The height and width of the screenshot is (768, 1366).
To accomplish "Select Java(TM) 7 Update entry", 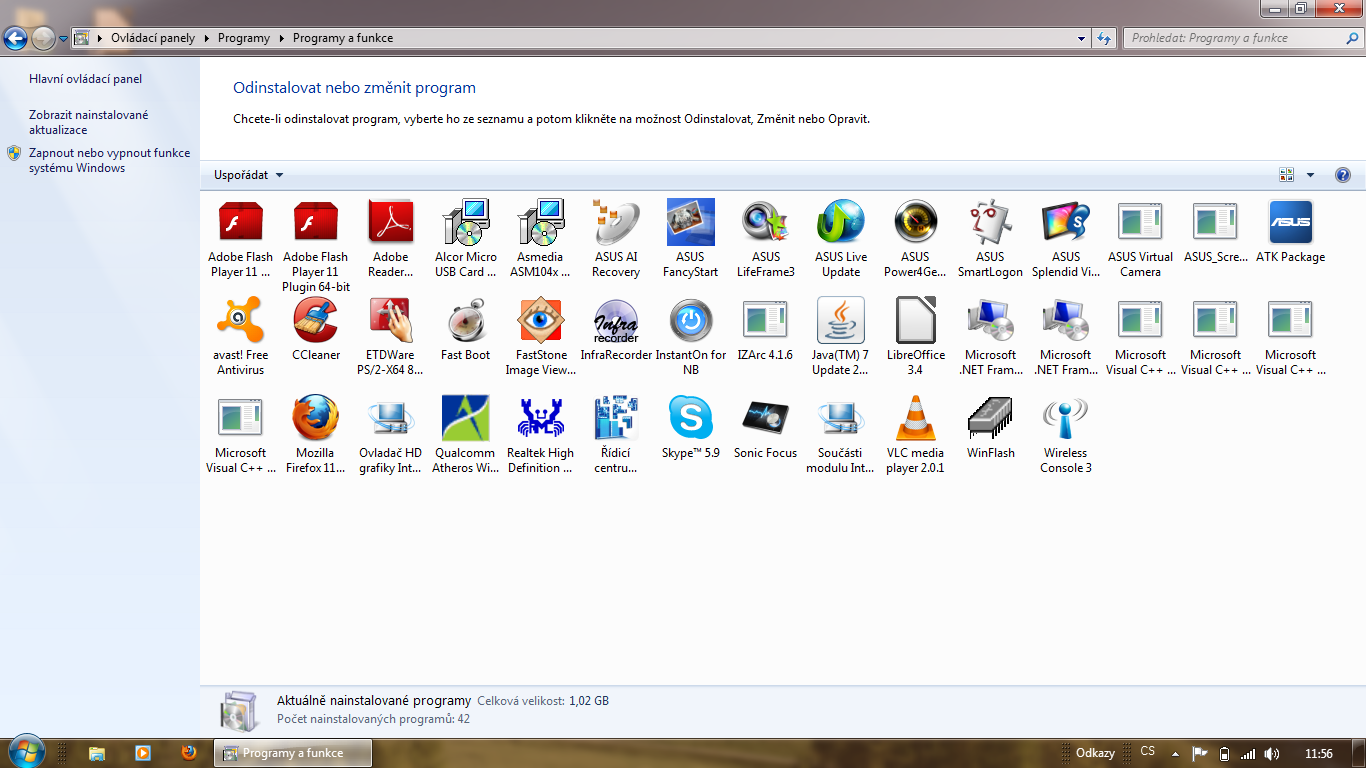I will [841, 337].
